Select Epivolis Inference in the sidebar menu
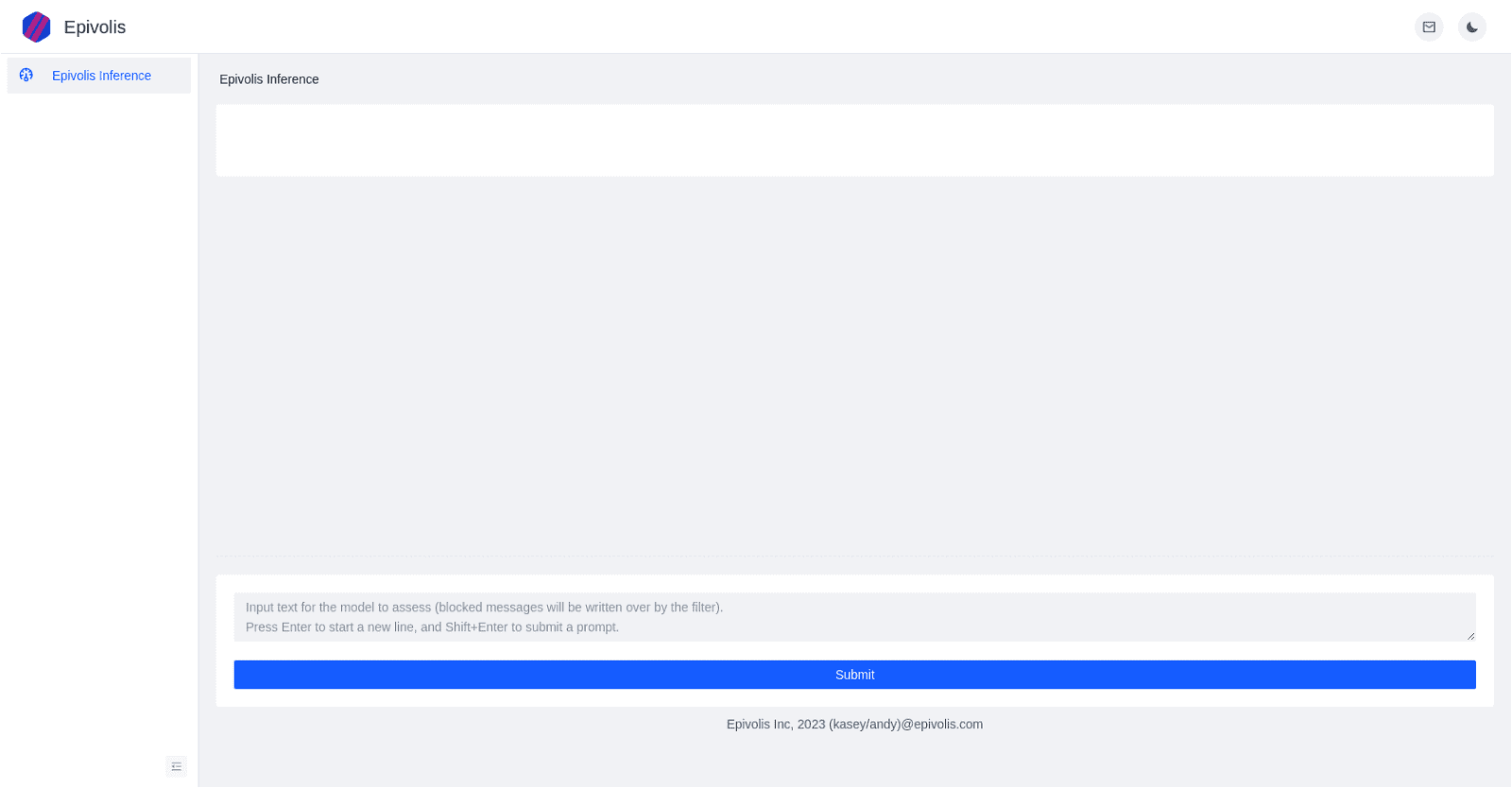The height and width of the screenshot is (788, 1512). [x=101, y=76]
